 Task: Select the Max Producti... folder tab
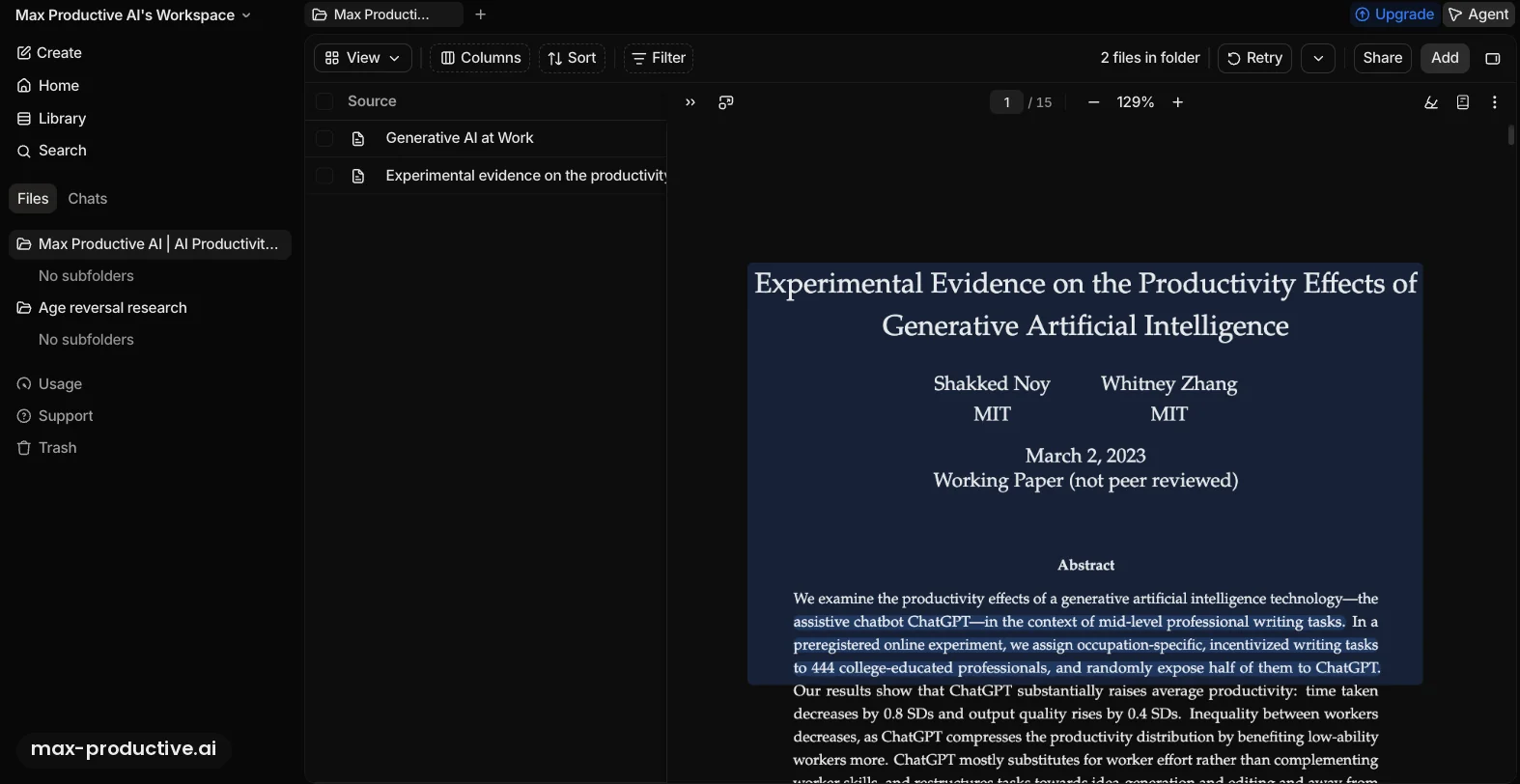click(383, 14)
